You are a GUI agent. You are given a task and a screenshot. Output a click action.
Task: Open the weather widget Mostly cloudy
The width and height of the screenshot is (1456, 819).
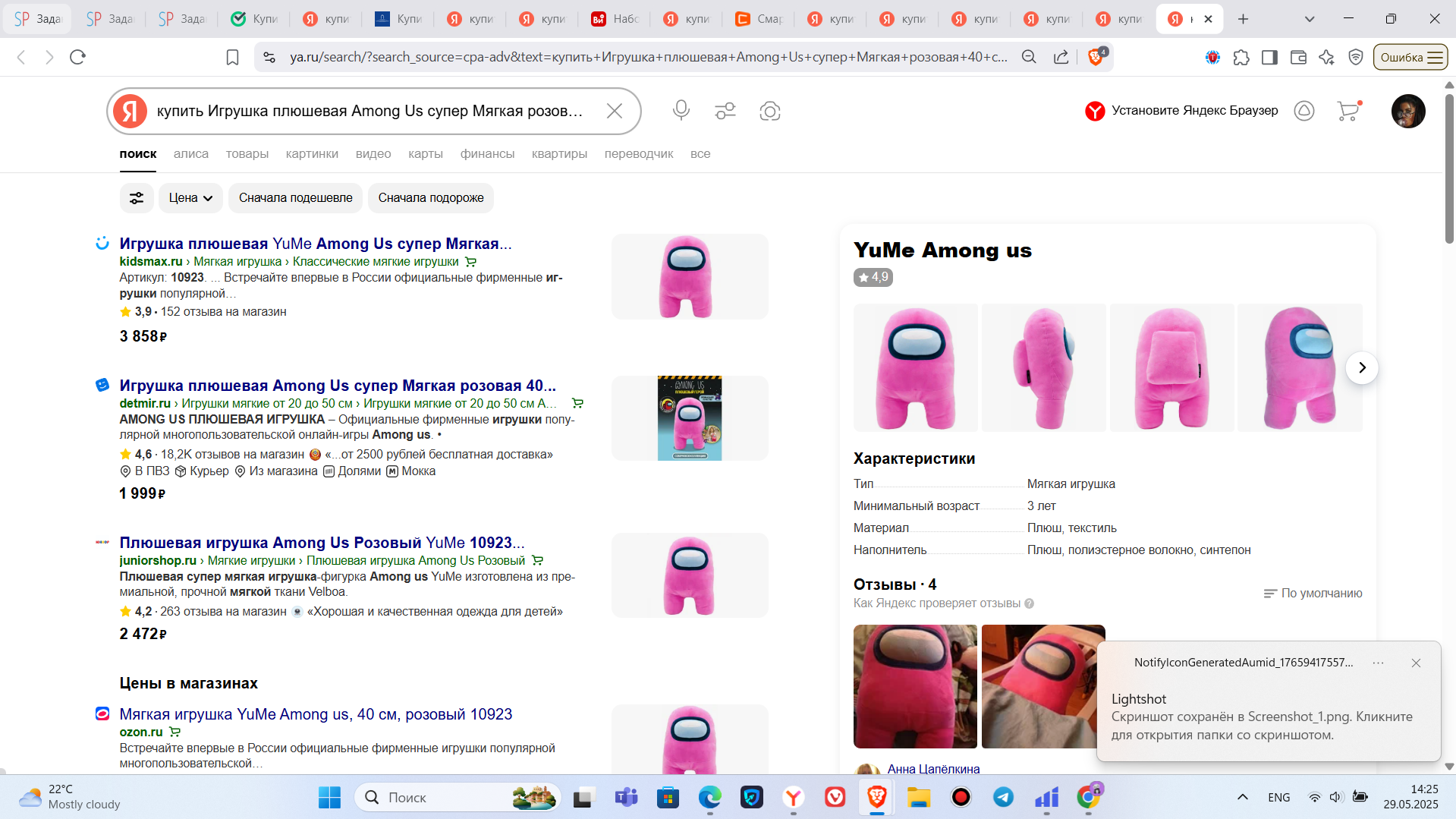click(x=70, y=797)
